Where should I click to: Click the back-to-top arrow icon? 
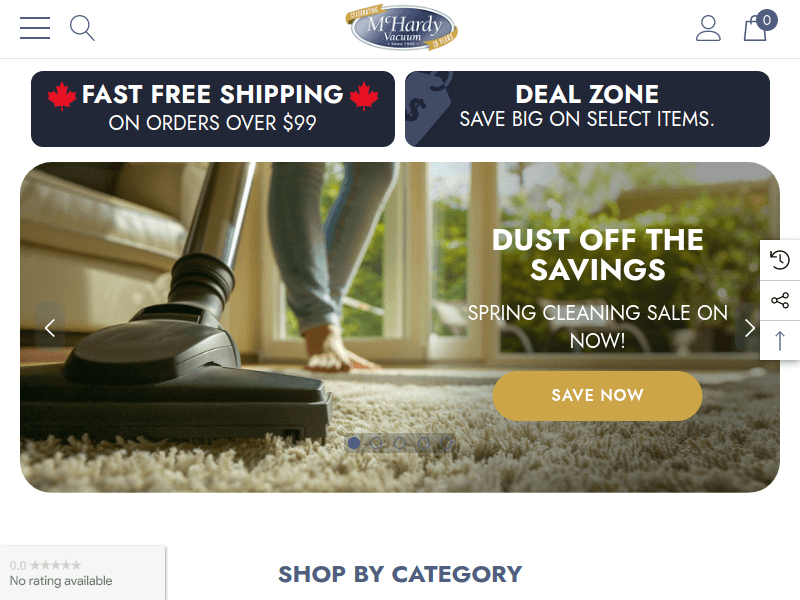pos(780,340)
